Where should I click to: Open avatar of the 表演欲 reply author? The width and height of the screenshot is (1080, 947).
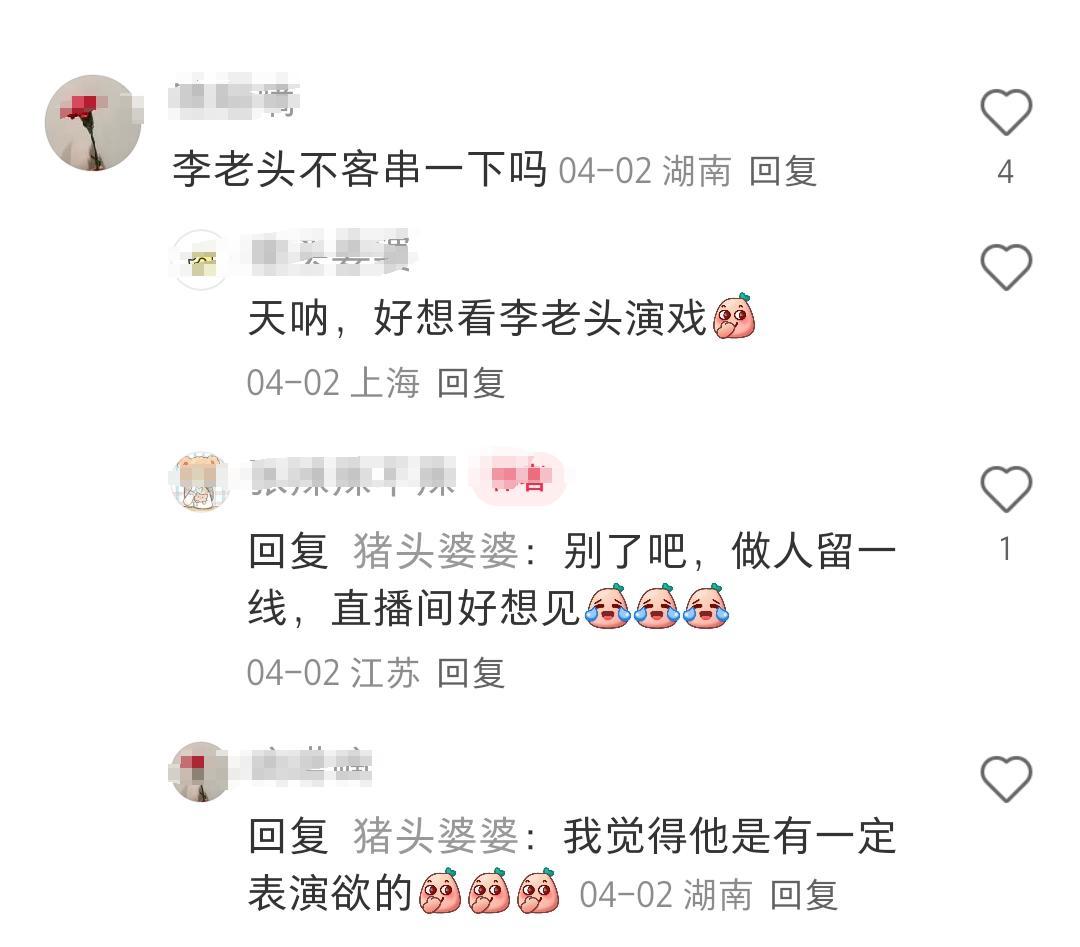click(199, 771)
